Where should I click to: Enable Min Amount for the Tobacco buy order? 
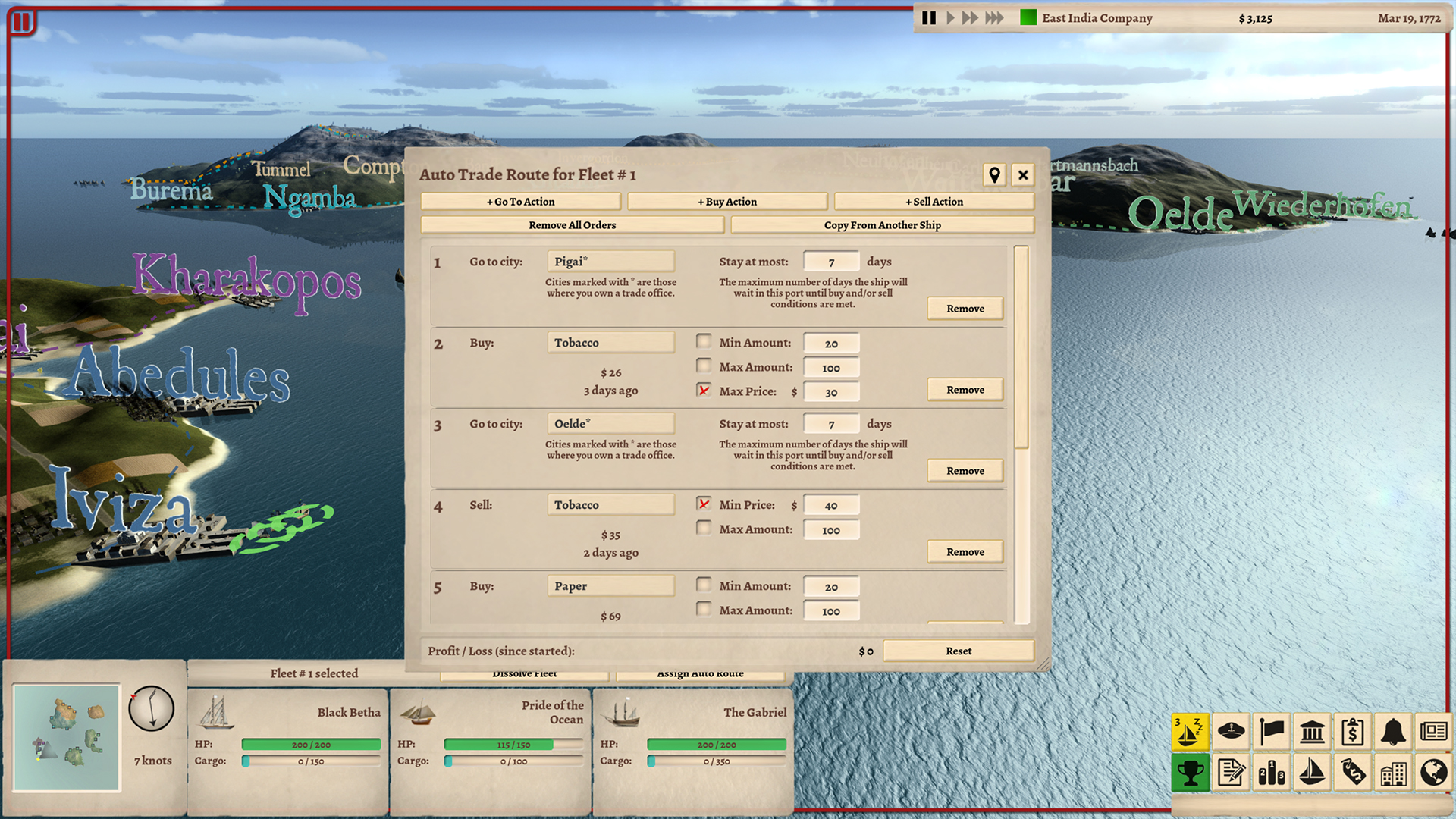pyautogui.click(x=704, y=340)
